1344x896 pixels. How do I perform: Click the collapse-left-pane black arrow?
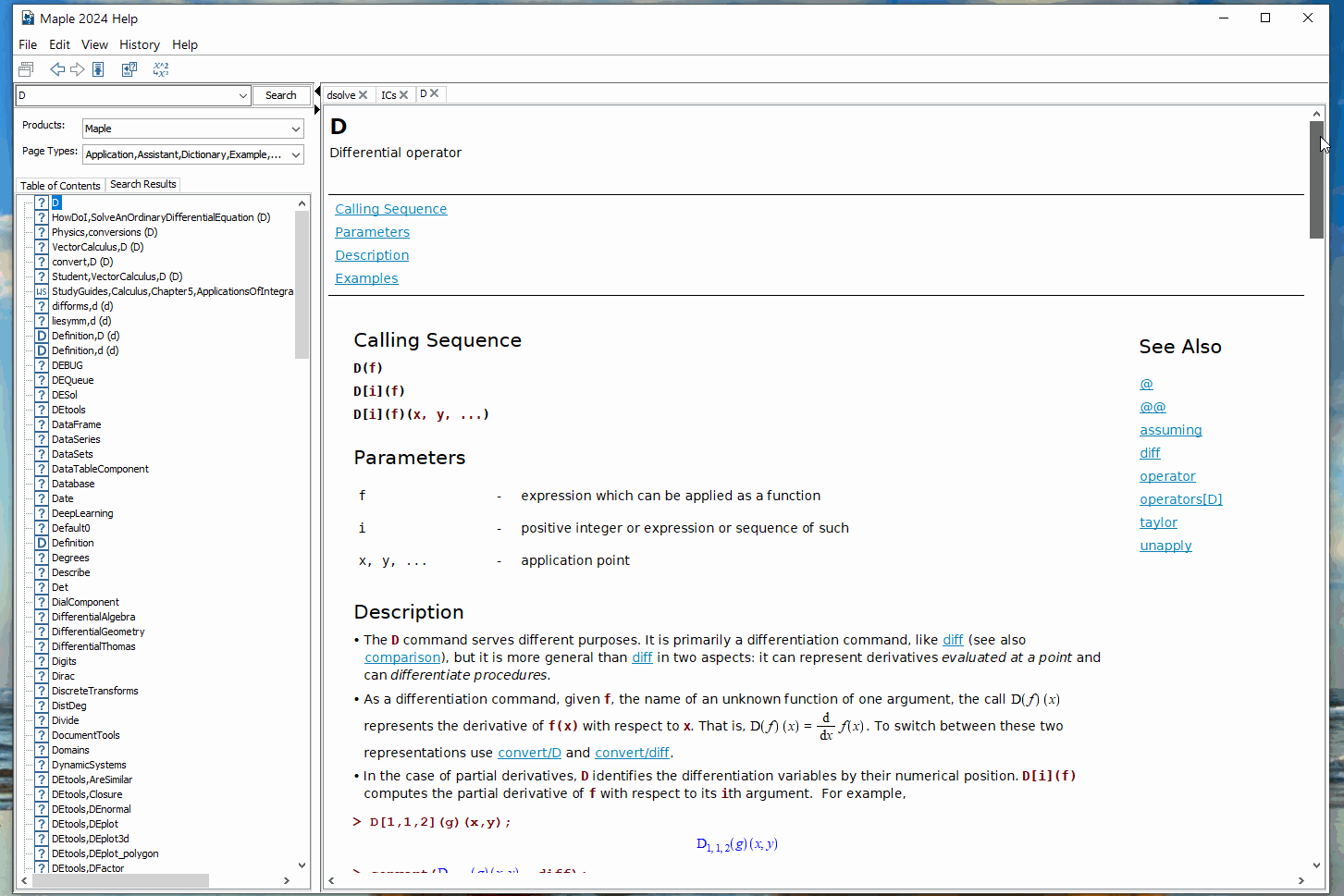click(317, 91)
